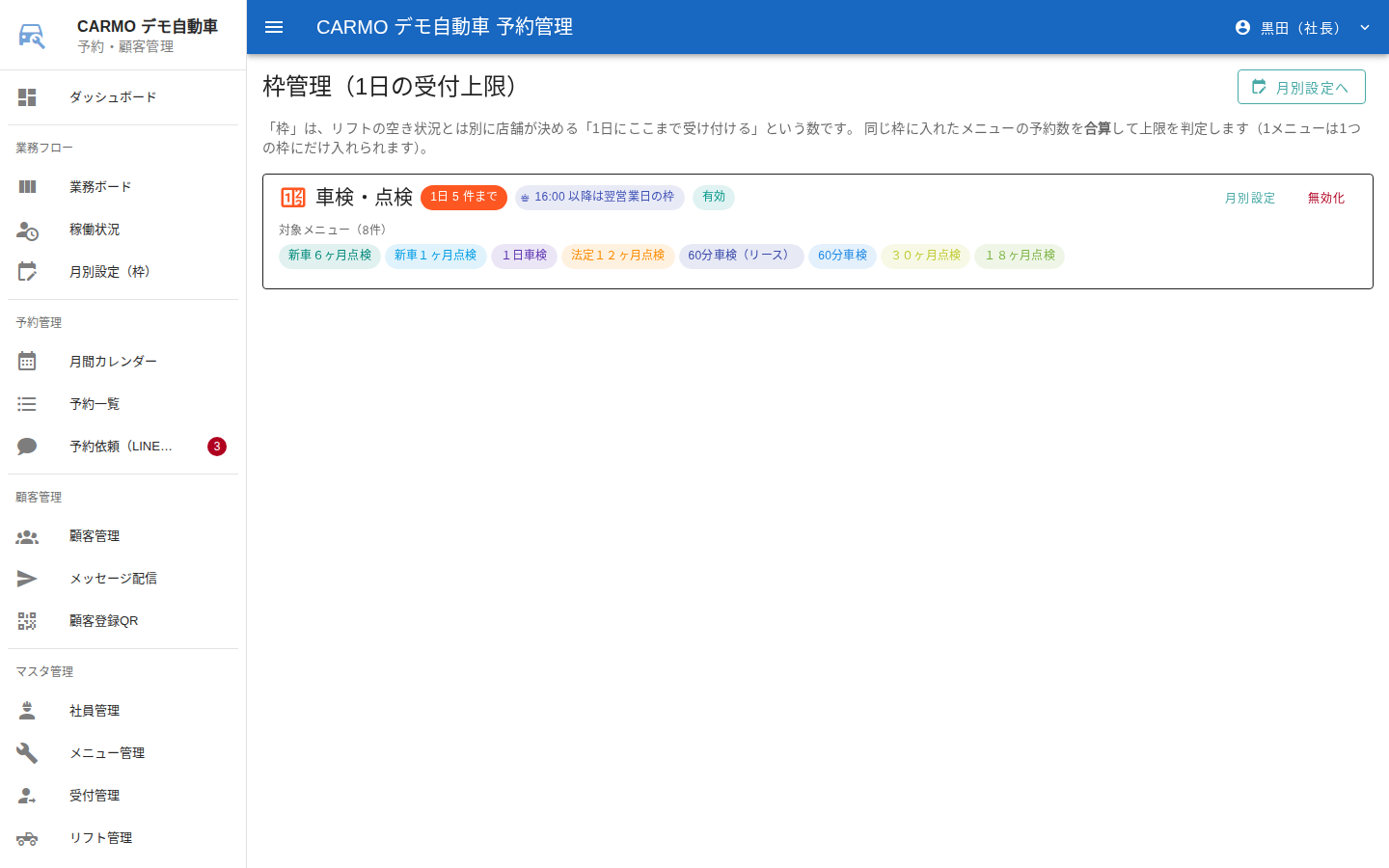Click the 顧客管理 group people icon

pyautogui.click(x=27, y=536)
